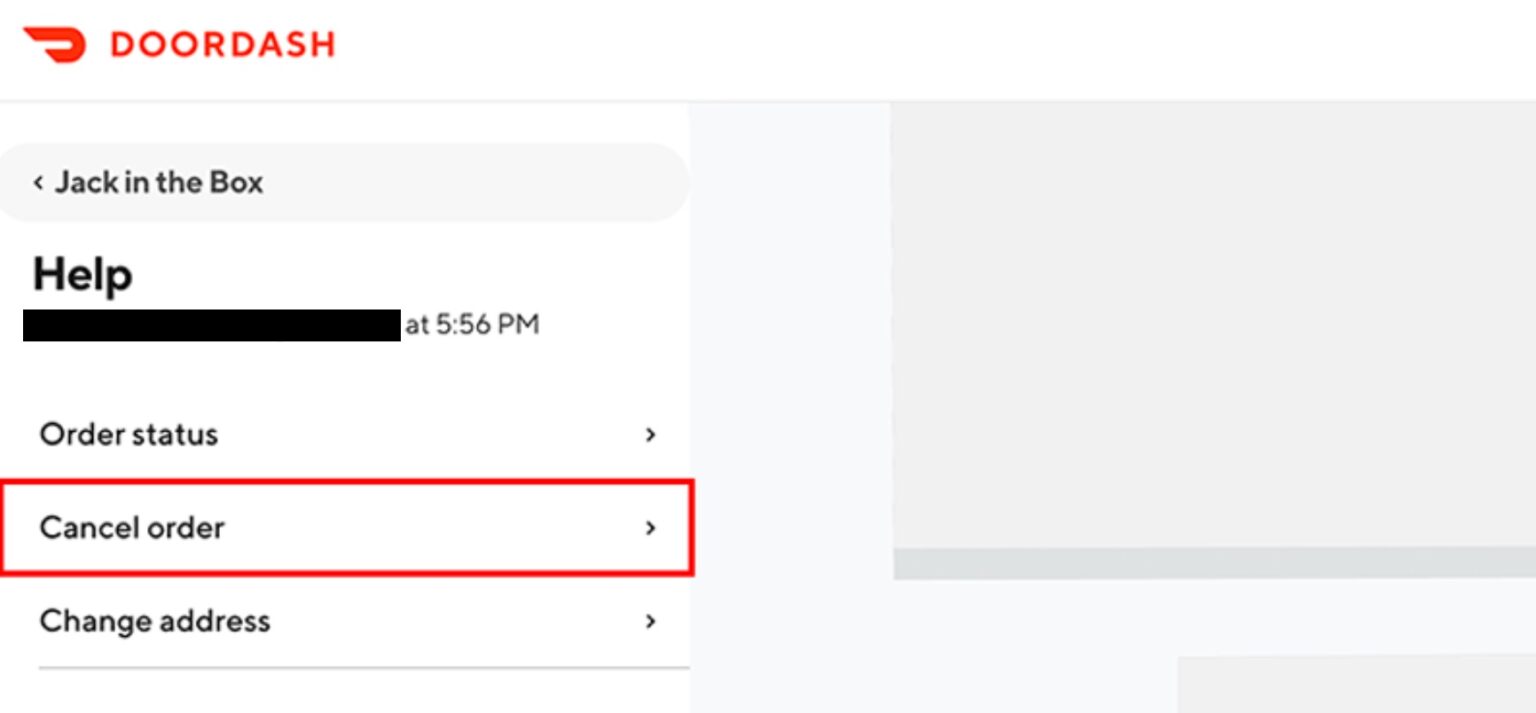Open Change address
Screen dimensions: 1536x713
tap(155, 621)
